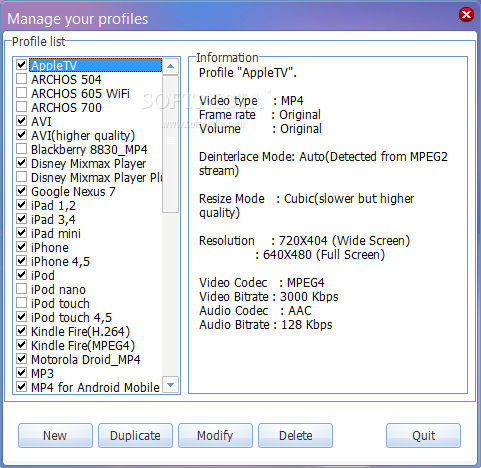Select the AVI profile name
481x468 pixels.
[x=41, y=122]
